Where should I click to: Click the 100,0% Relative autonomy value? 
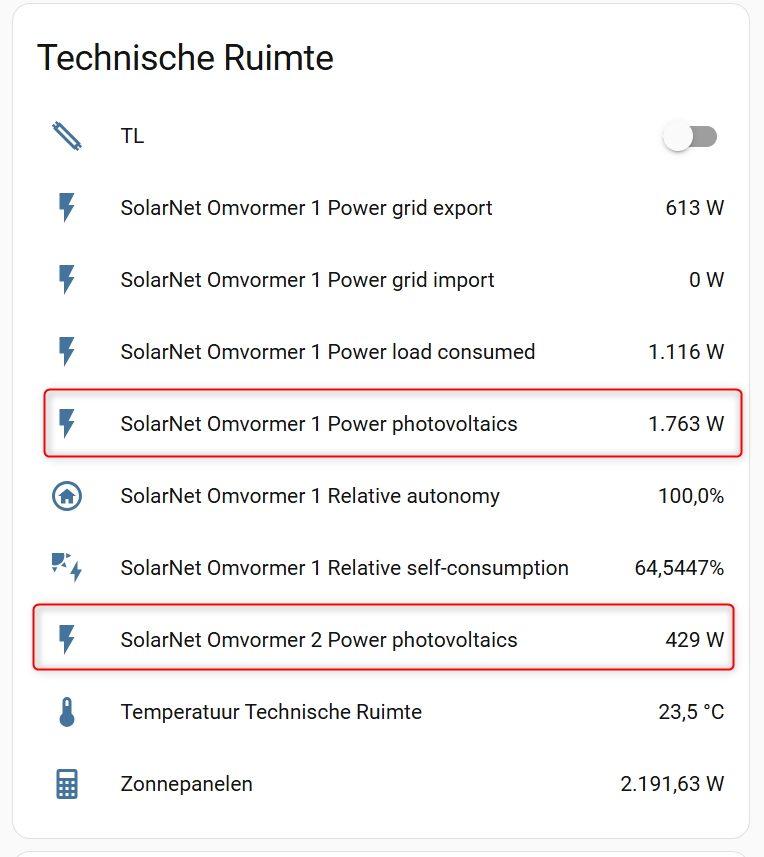coord(693,496)
